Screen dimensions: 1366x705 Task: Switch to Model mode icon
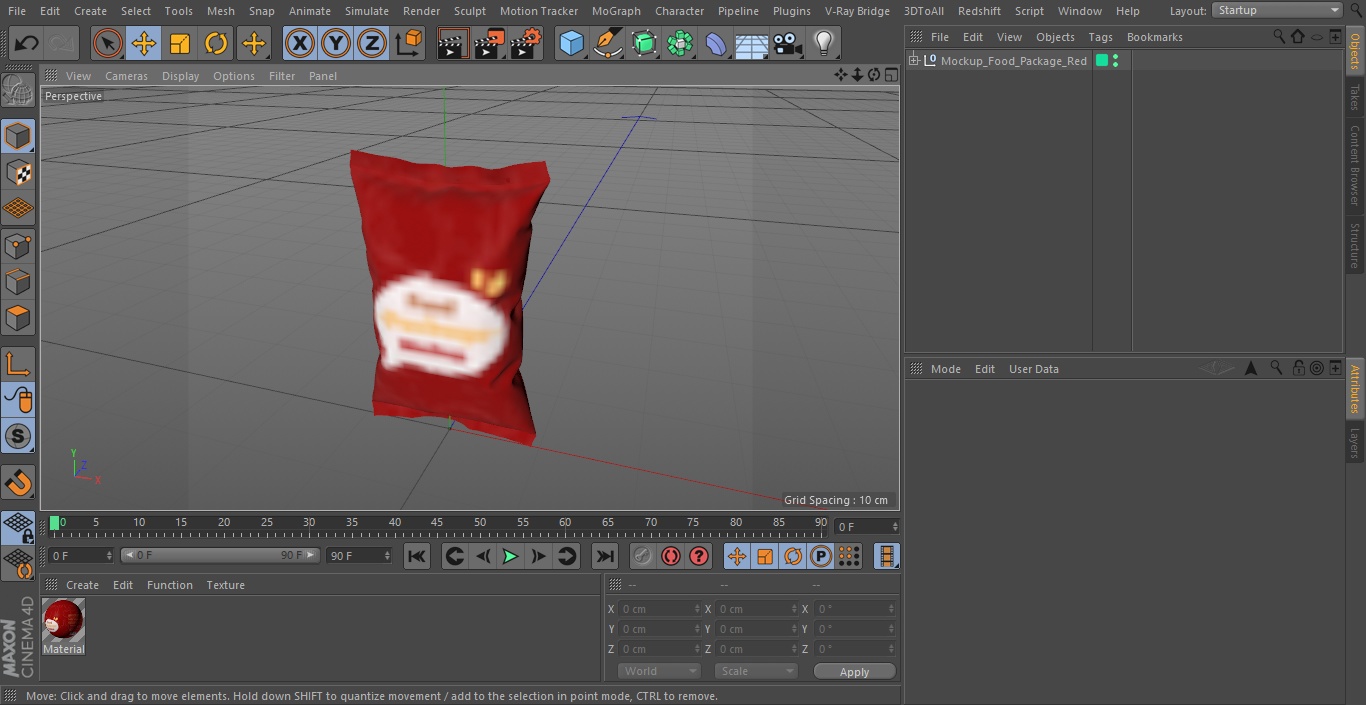pos(18,136)
